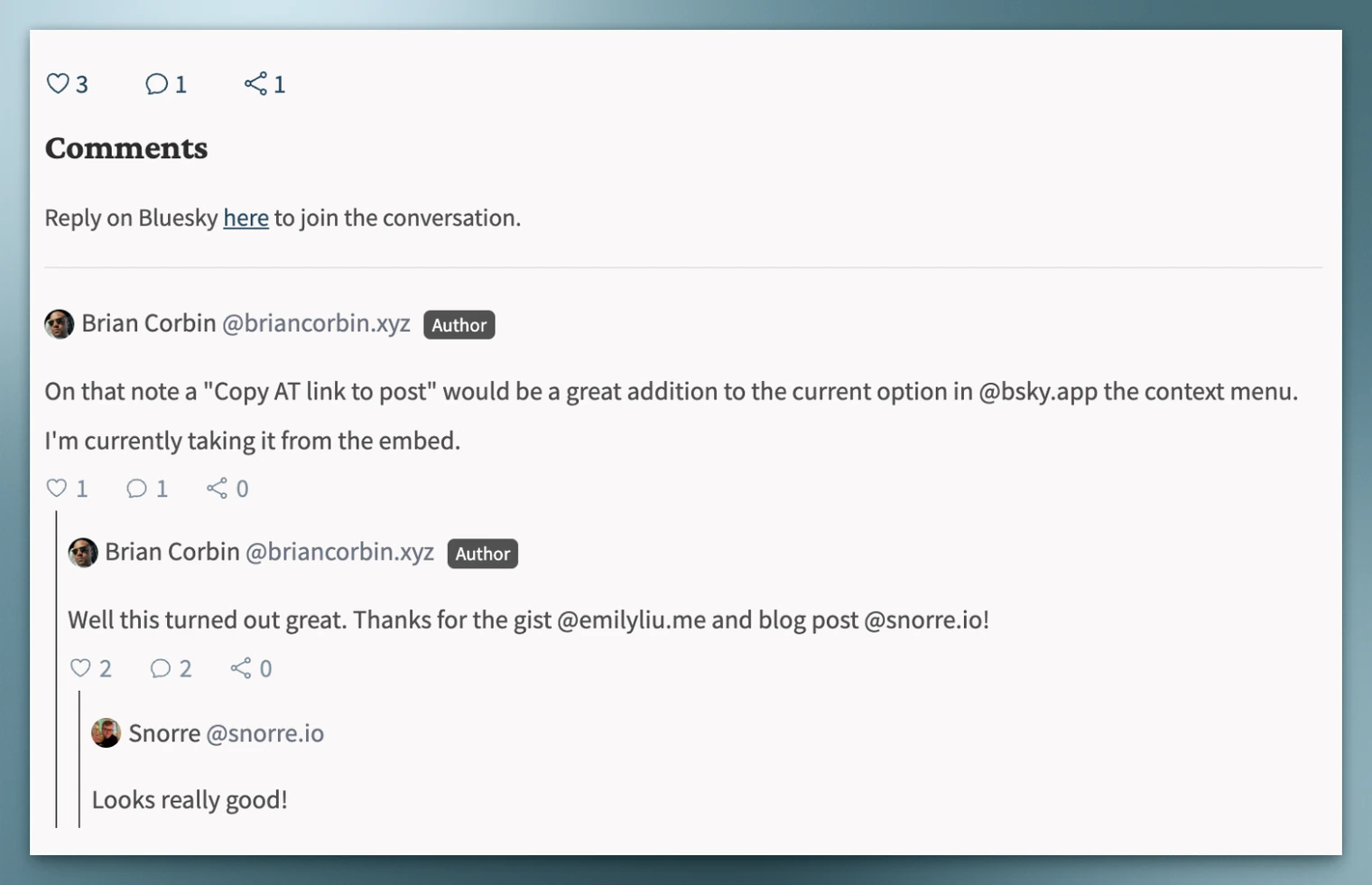Click the share icon under the gist thanks reply

[x=241, y=668]
